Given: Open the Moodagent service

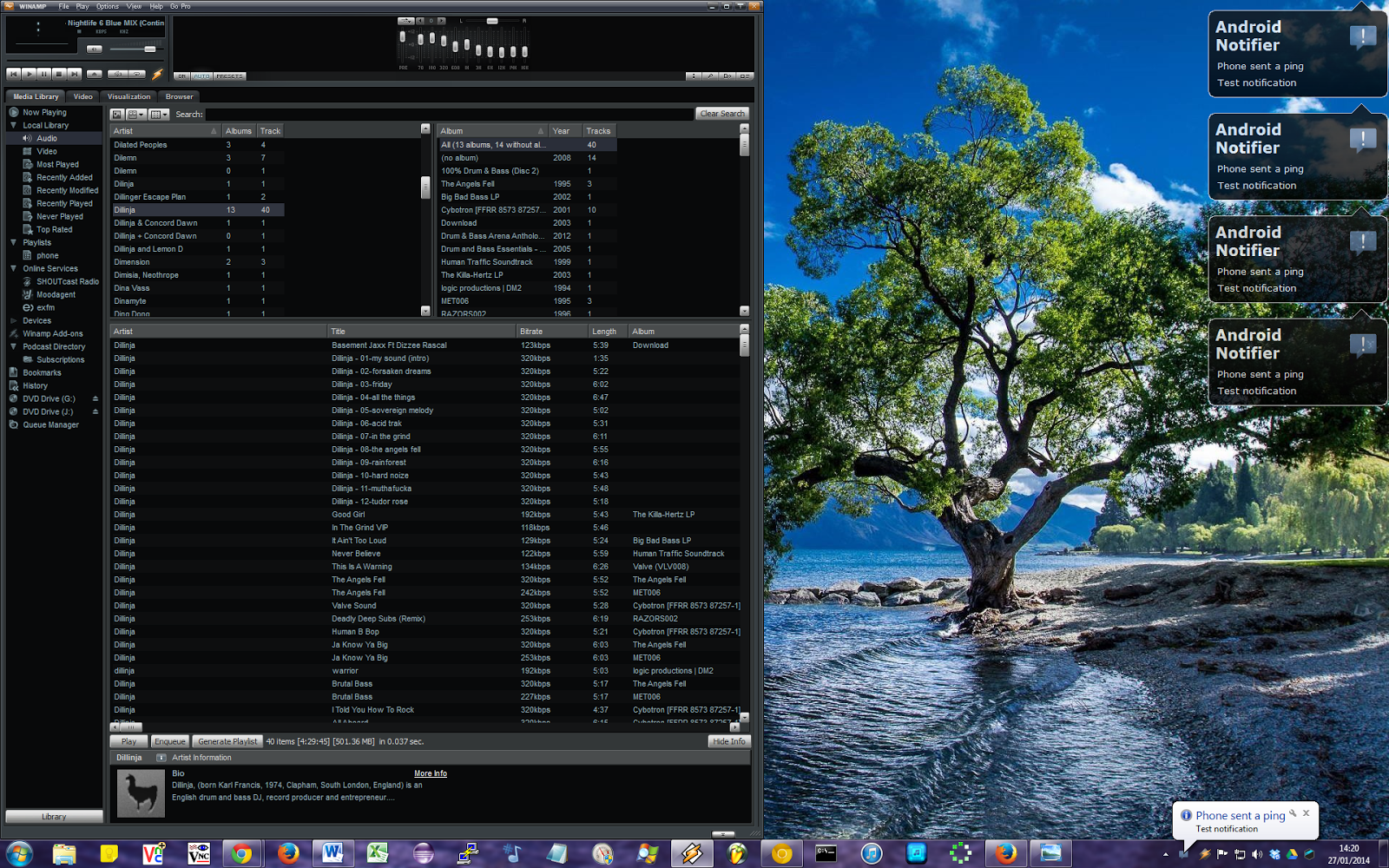Looking at the screenshot, I should pos(56,294).
